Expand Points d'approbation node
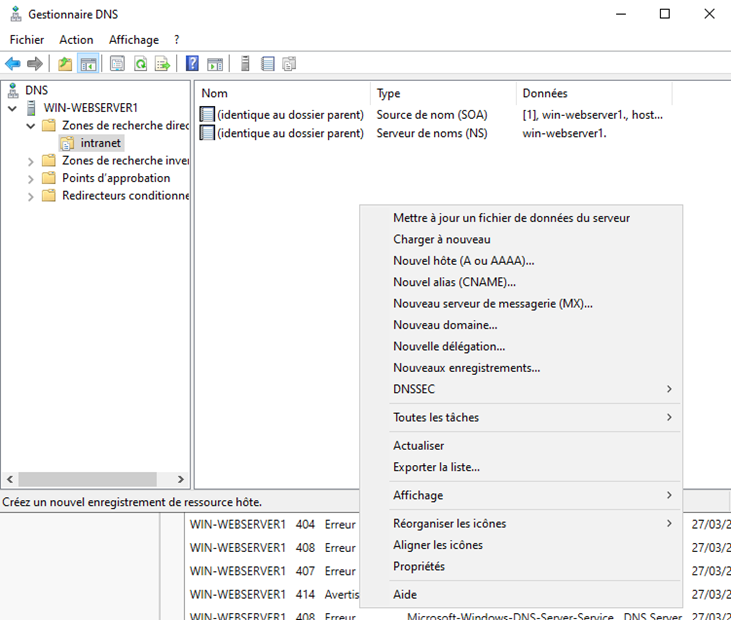 pos(31,179)
